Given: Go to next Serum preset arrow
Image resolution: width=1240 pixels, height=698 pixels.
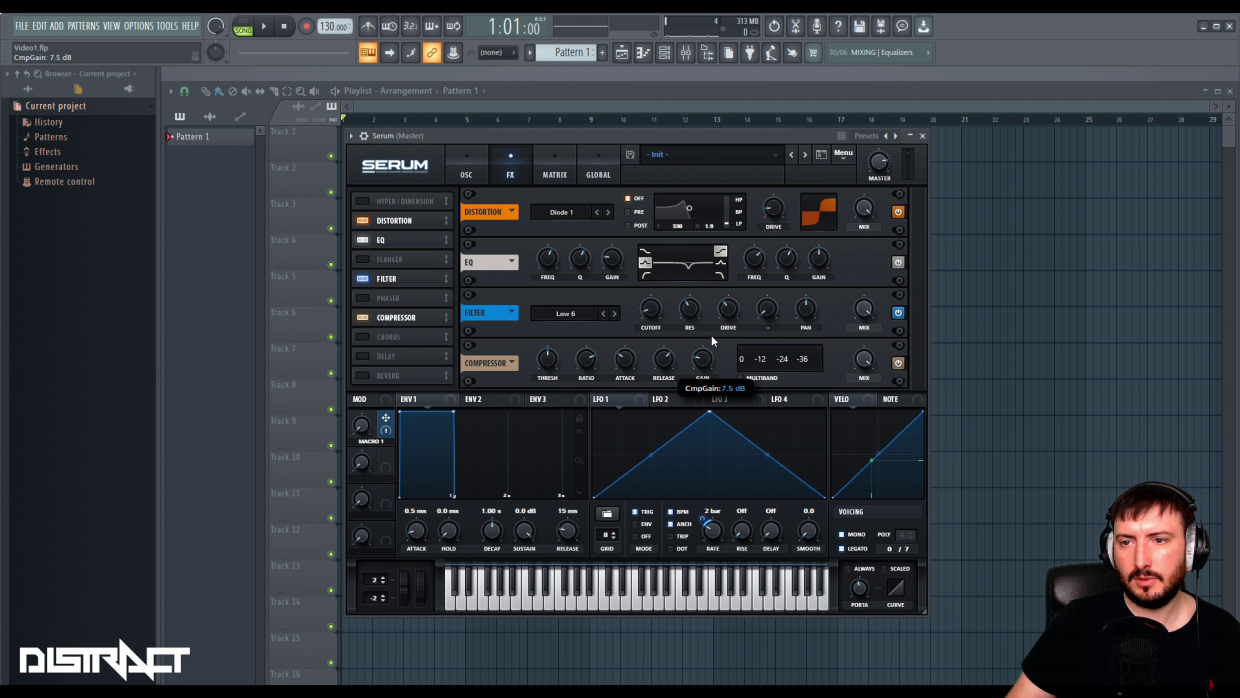Looking at the screenshot, I should tap(804, 155).
